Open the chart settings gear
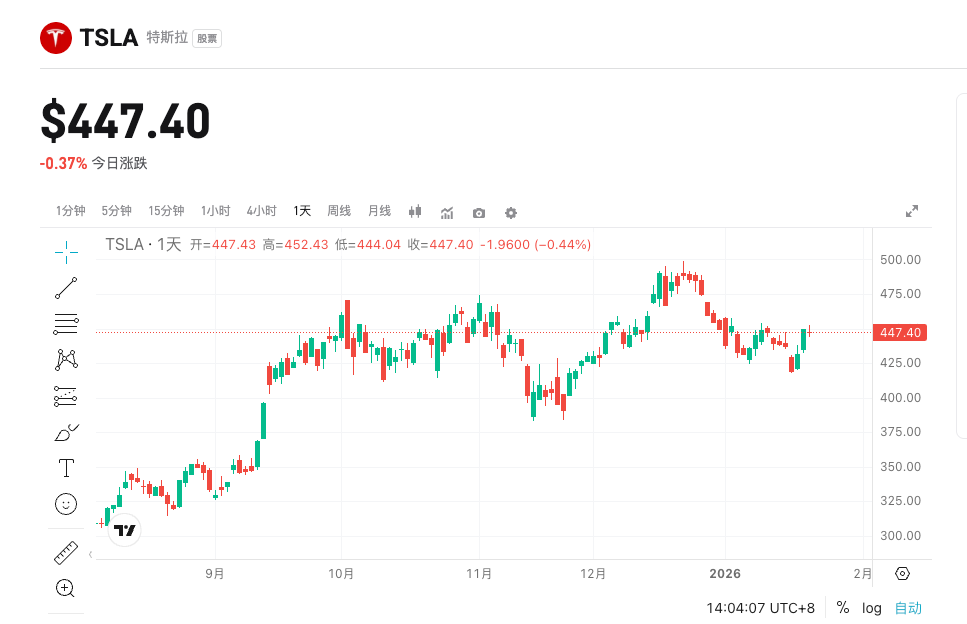This screenshot has height=624, width=967. 510,213
